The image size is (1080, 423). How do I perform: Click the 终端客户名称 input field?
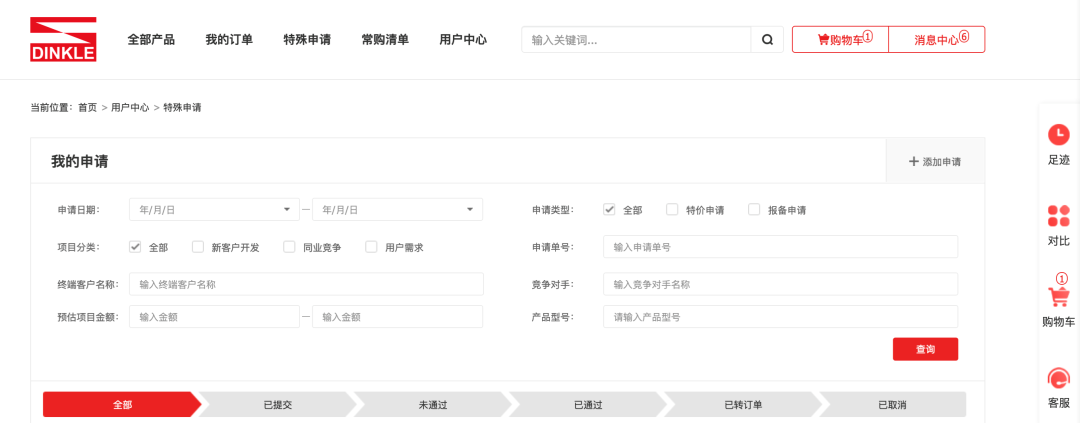[x=307, y=284]
